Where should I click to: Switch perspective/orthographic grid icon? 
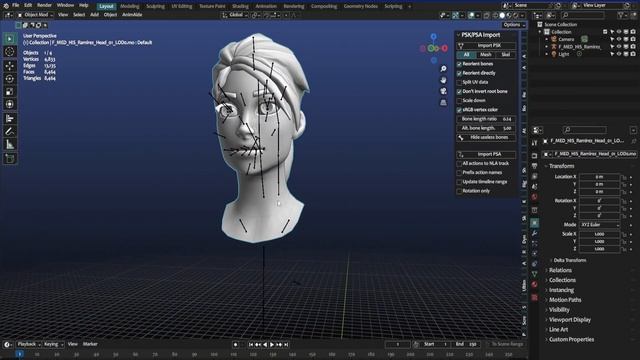click(443, 103)
